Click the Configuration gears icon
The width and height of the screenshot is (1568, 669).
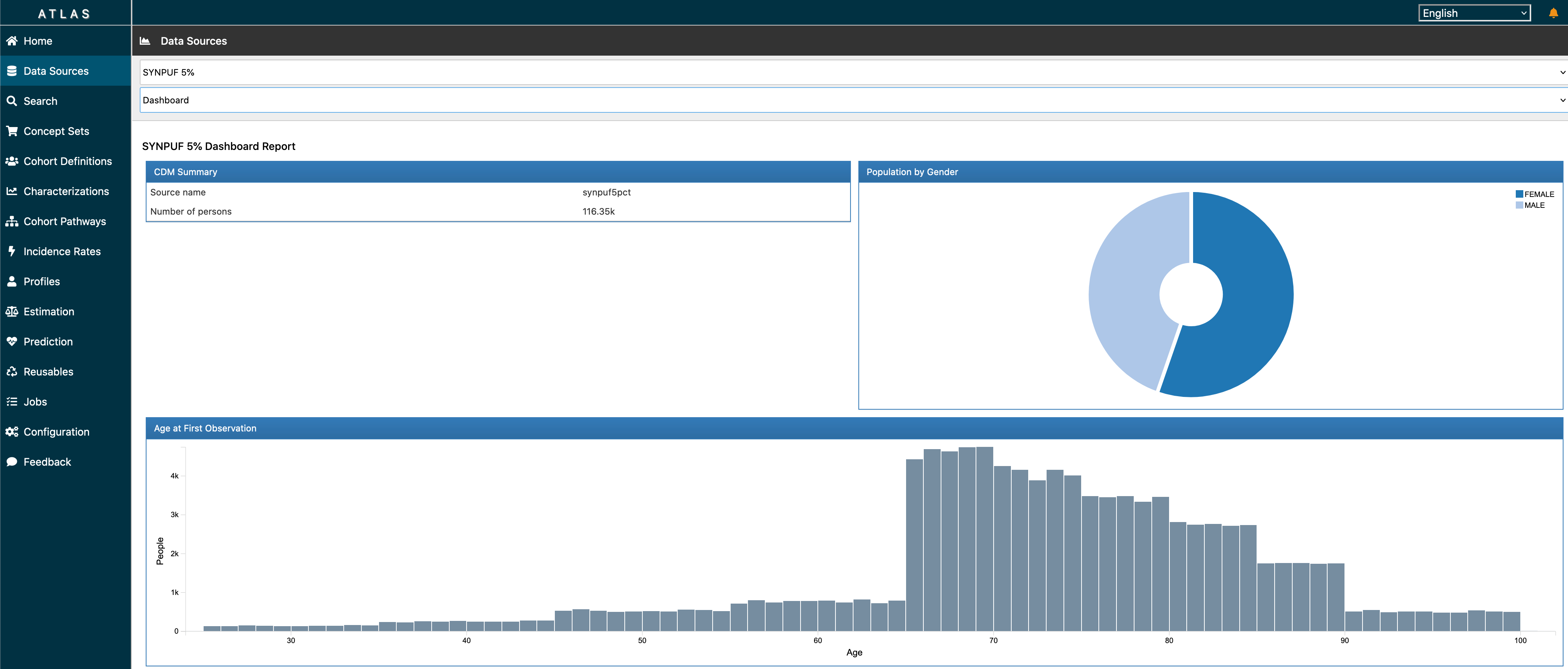click(12, 431)
